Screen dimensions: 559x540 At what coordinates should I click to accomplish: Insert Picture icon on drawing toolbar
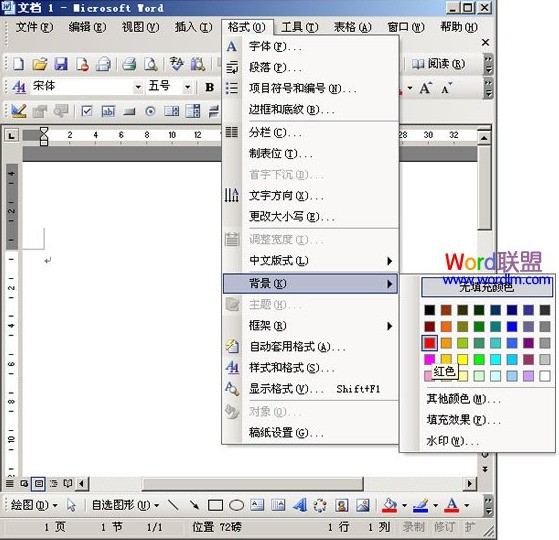click(363, 505)
